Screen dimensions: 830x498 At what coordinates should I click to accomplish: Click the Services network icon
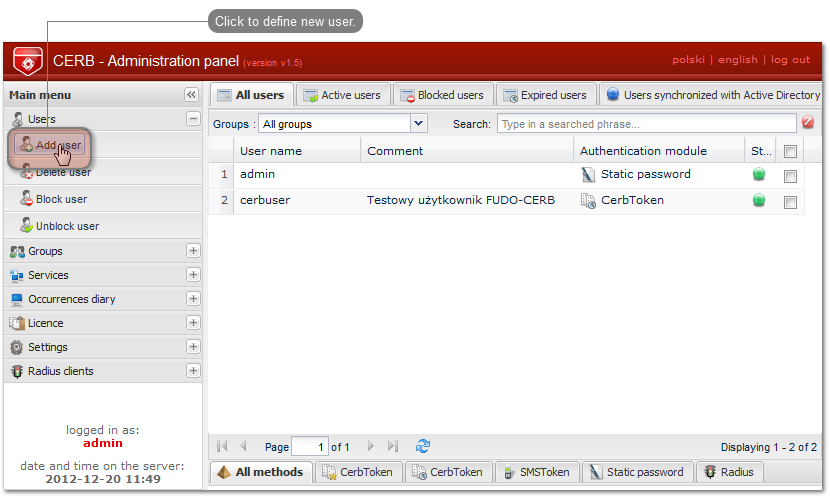tap(17, 275)
